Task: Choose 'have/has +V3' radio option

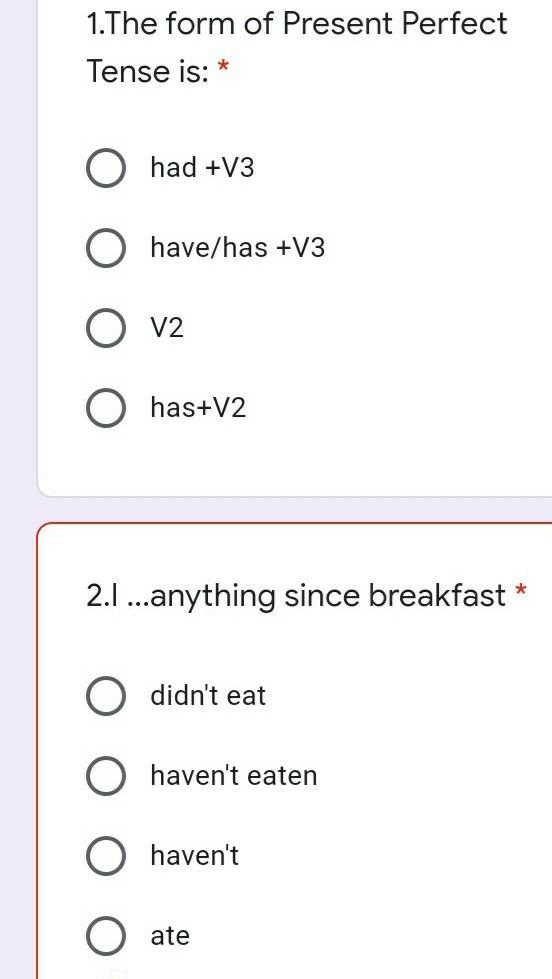Action: (x=106, y=248)
